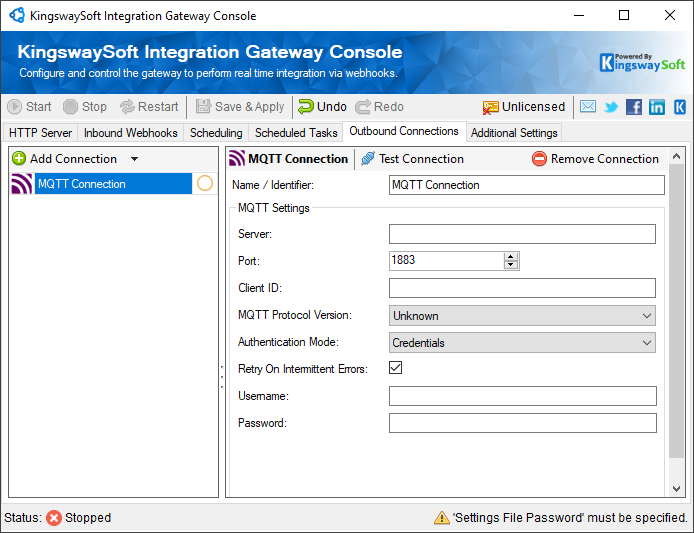Image resolution: width=694 pixels, height=533 pixels.
Task: Go to the Scheduling tab
Action: point(216,133)
